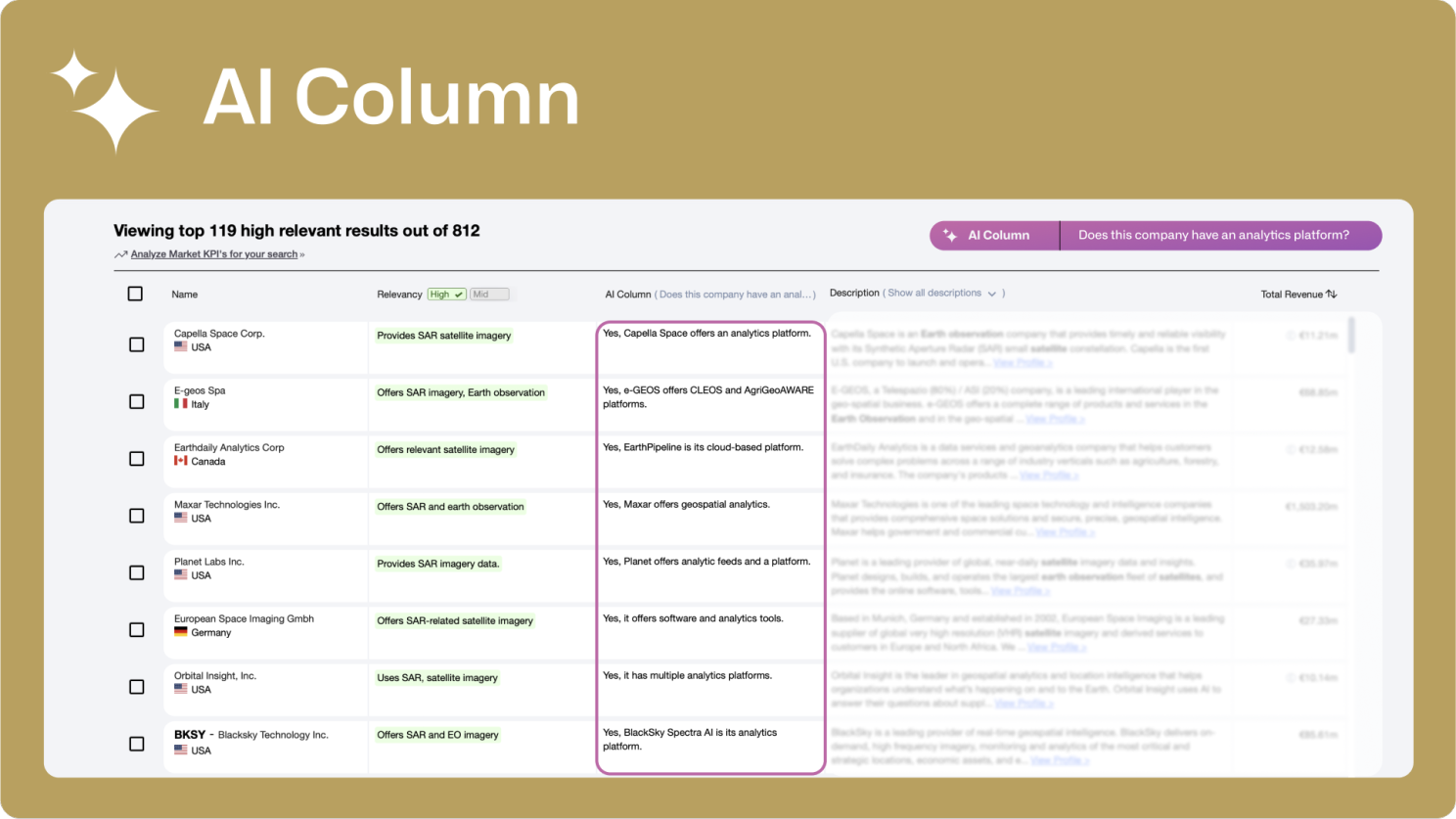Open Capella Space Corp. company name

coord(219,334)
